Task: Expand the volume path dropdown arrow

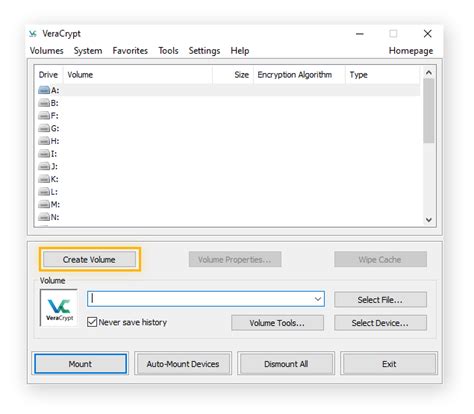Action: pyautogui.click(x=318, y=299)
